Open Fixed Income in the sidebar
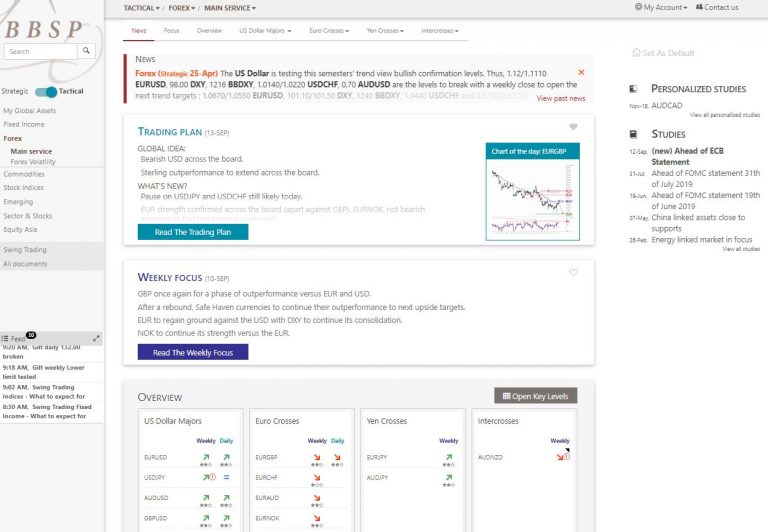The height and width of the screenshot is (532, 768). (x=24, y=124)
